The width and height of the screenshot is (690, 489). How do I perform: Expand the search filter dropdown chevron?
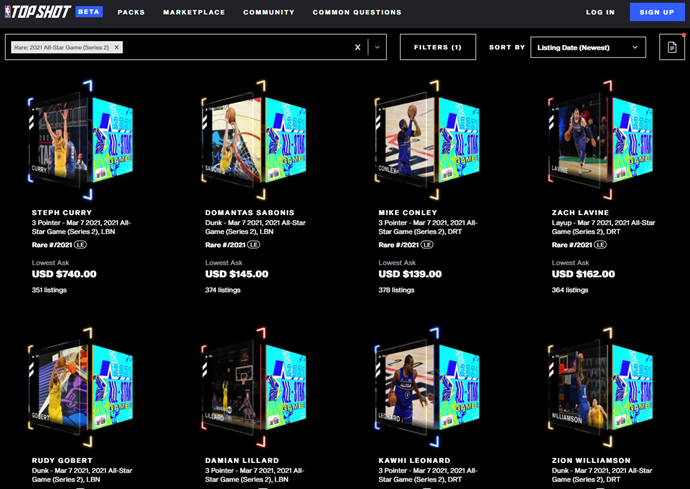click(x=377, y=47)
